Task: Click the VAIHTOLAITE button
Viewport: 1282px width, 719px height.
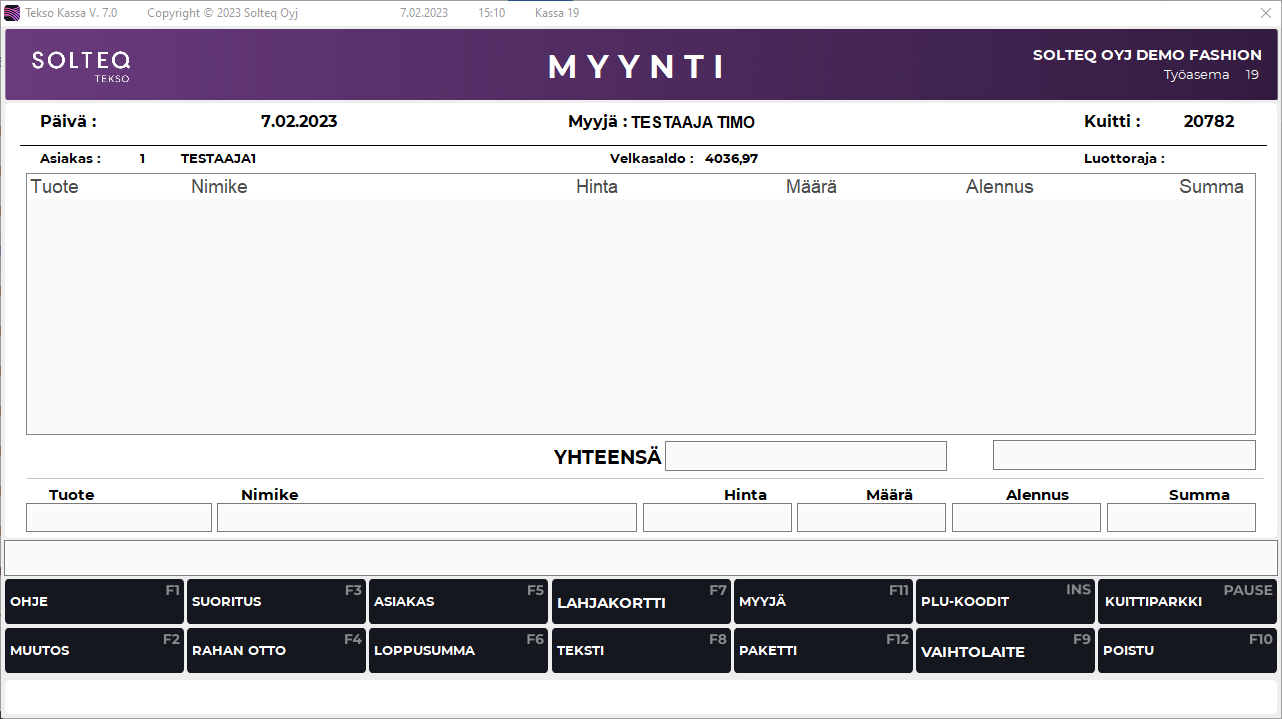Action: coord(1005,651)
